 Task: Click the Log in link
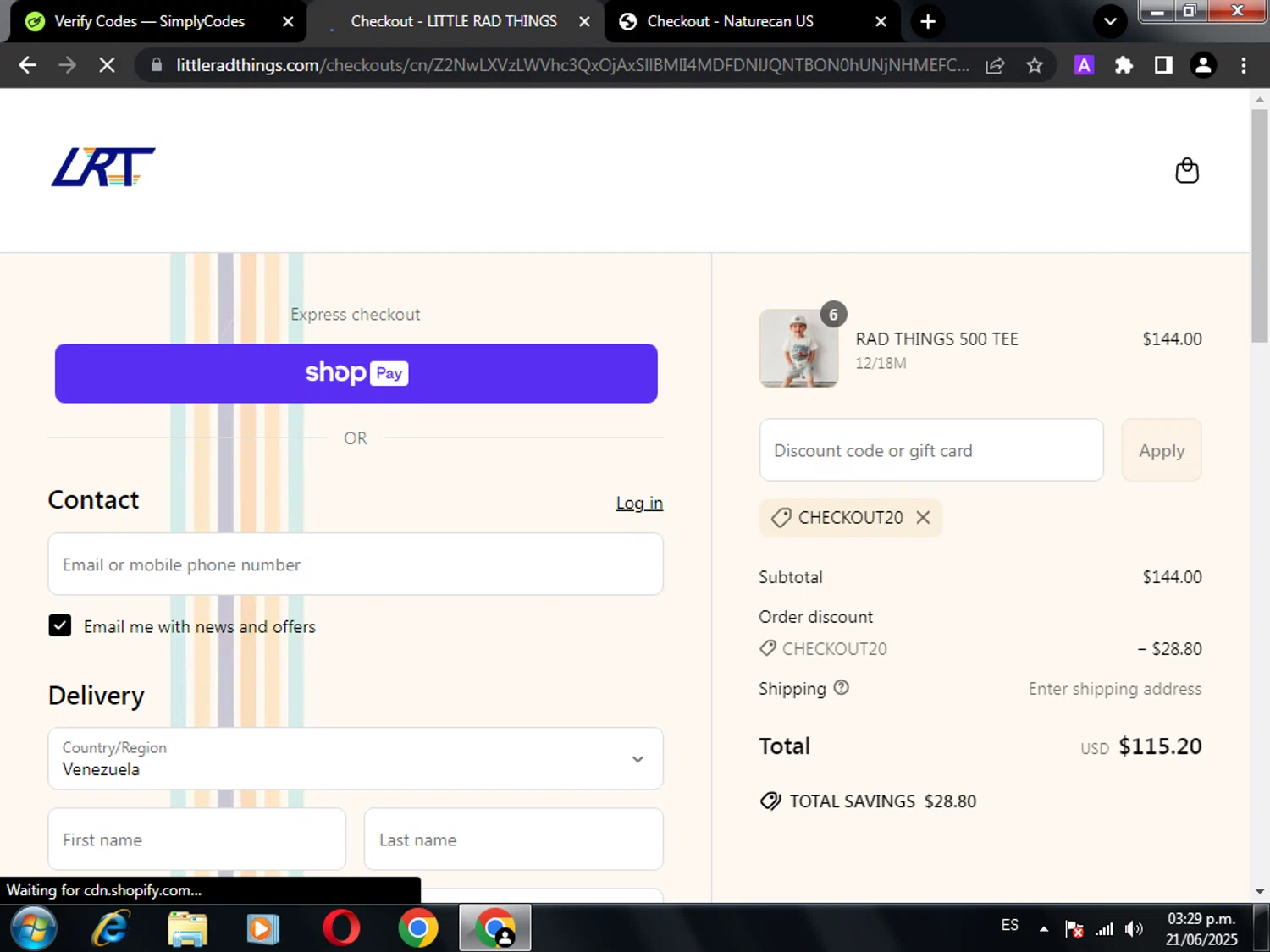point(639,503)
